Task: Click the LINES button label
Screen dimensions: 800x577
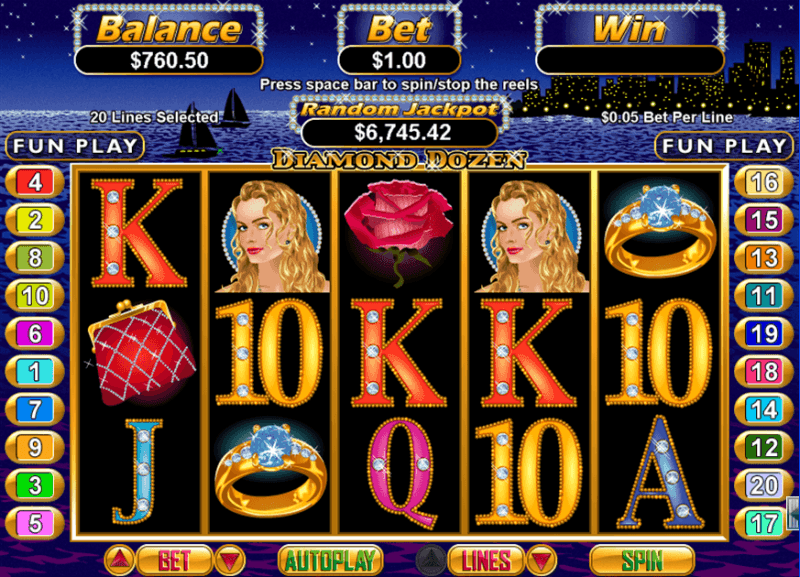Action: tap(486, 560)
